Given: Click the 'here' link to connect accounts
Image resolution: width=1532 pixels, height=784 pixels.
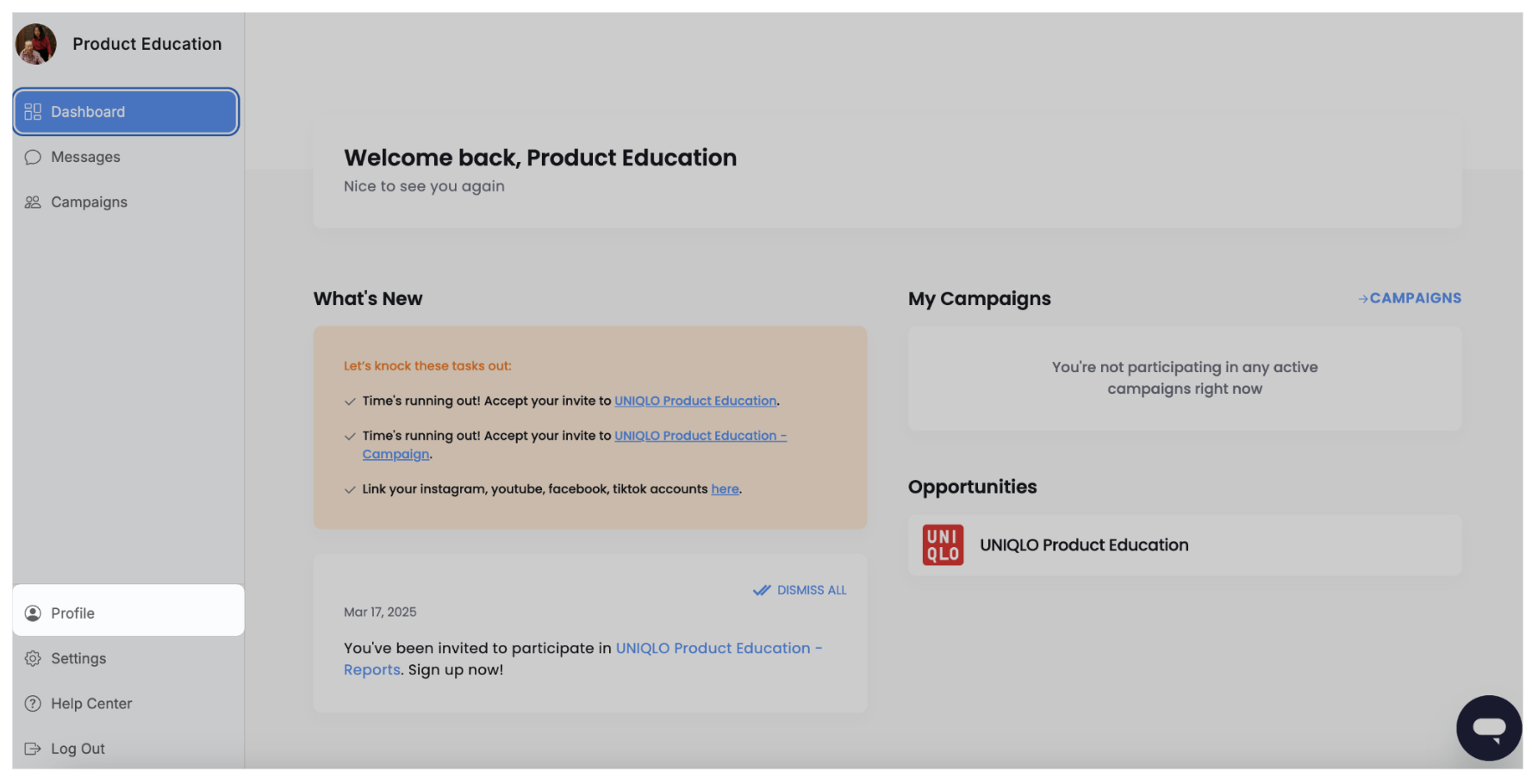Looking at the screenshot, I should (x=725, y=488).
